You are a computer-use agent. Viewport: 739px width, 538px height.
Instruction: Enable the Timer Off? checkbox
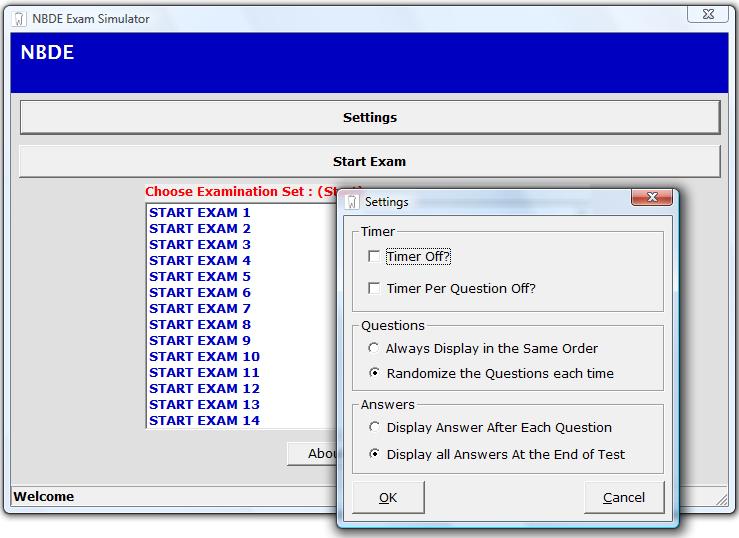(374, 256)
